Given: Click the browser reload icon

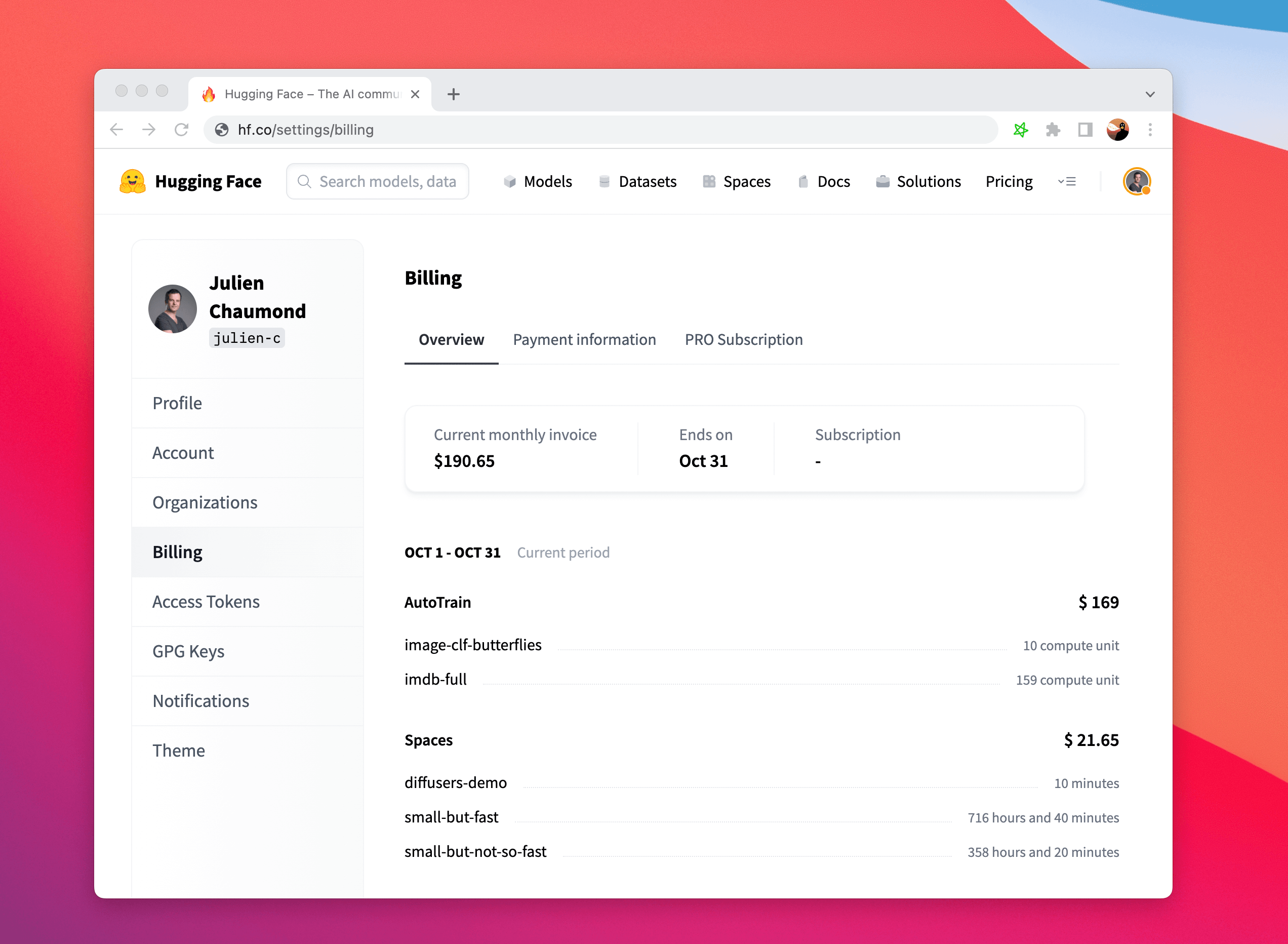Looking at the screenshot, I should pyautogui.click(x=182, y=130).
